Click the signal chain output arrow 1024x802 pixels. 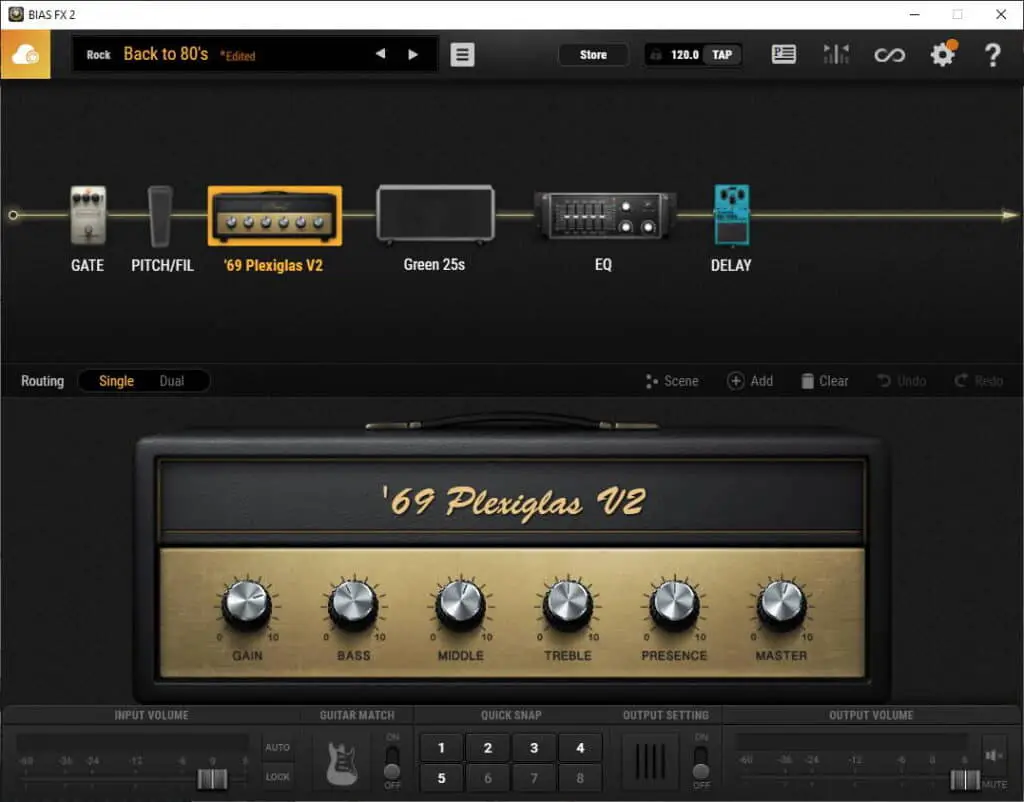click(x=1010, y=214)
